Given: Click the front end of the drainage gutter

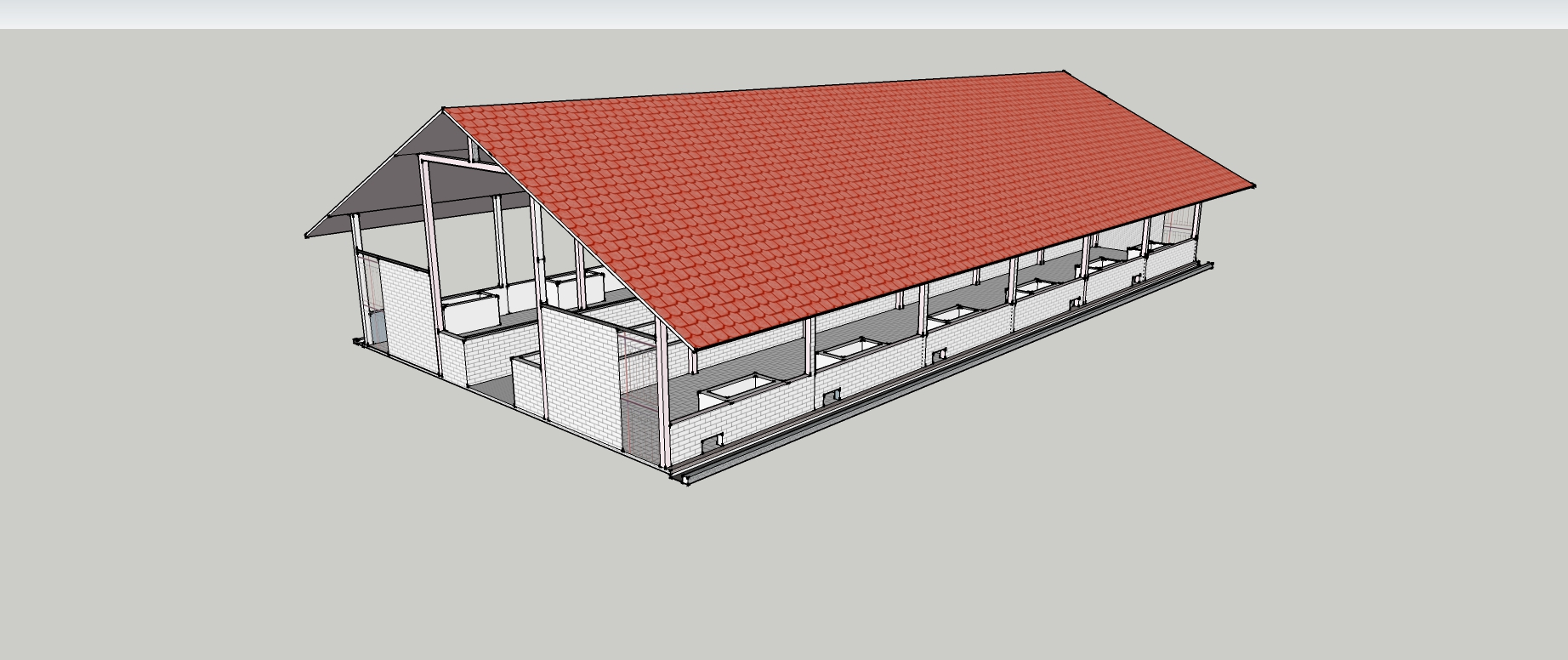Looking at the screenshot, I should (681, 478).
